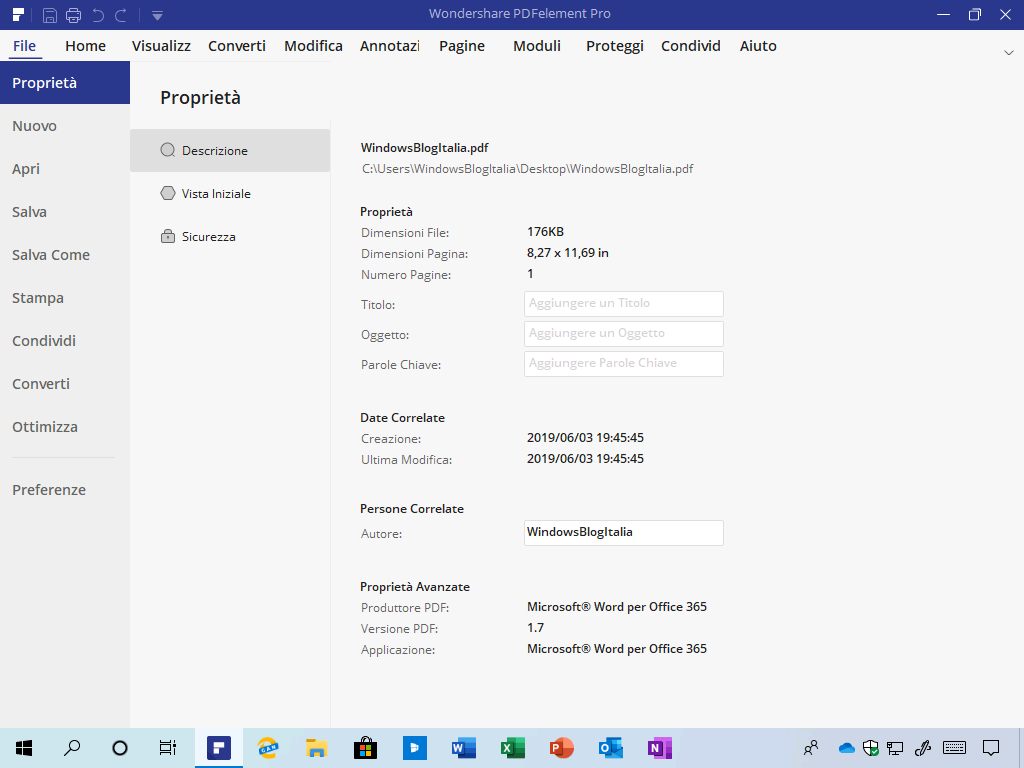The width and height of the screenshot is (1024, 768).
Task: Click the OneDrive cloud tray icon
Action: [x=846, y=748]
